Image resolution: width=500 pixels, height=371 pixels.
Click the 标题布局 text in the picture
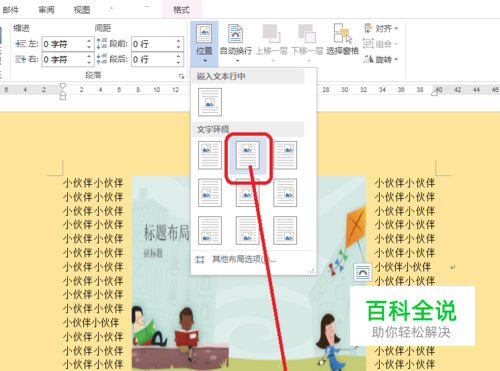[x=166, y=233]
